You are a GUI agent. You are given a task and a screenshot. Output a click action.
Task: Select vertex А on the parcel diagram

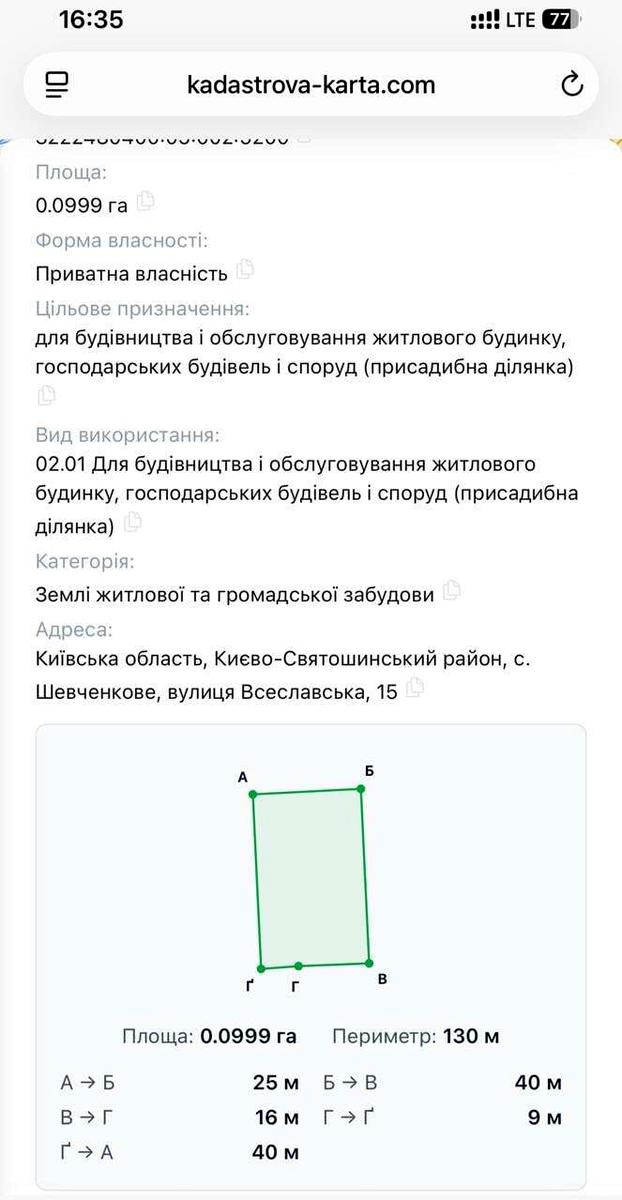[x=253, y=794]
